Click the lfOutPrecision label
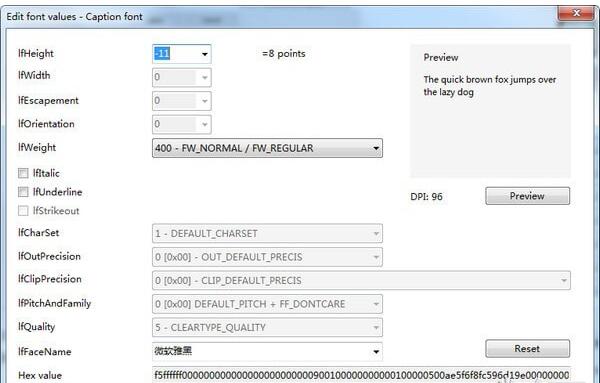The height and width of the screenshot is (383, 600). (49, 256)
